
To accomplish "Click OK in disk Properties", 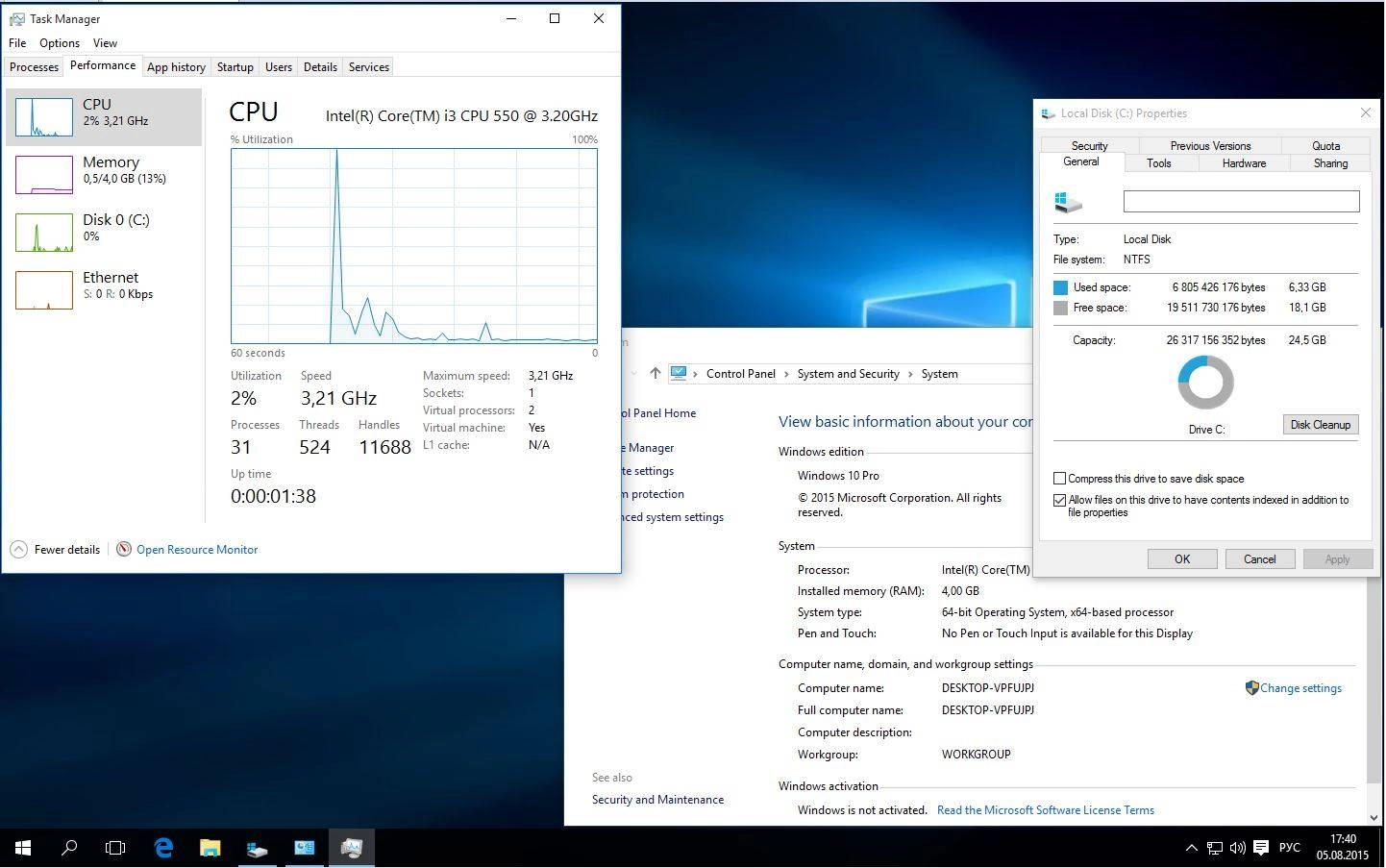I will click(1182, 559).
